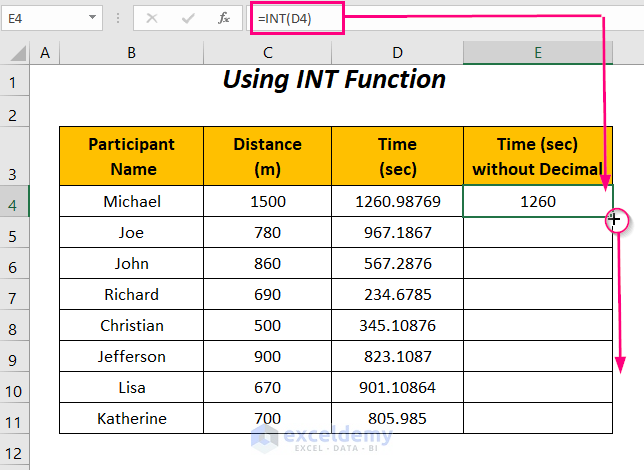This screenshot has width=644, height=470.
Task: Click the Cancel (X) formula bar icon
Action: tap(152, 18)
